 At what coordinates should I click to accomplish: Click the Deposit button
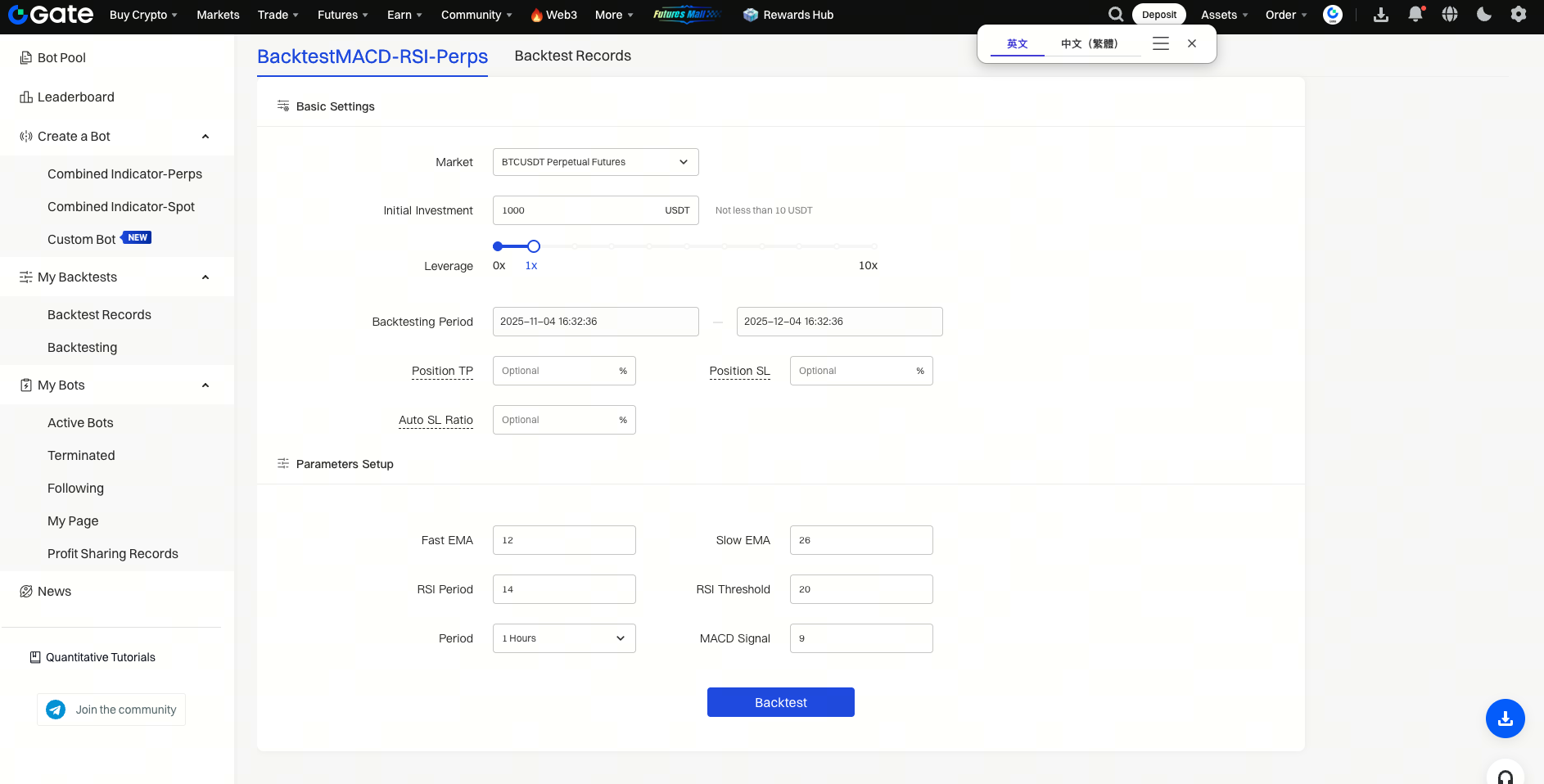pos(1158,15)
